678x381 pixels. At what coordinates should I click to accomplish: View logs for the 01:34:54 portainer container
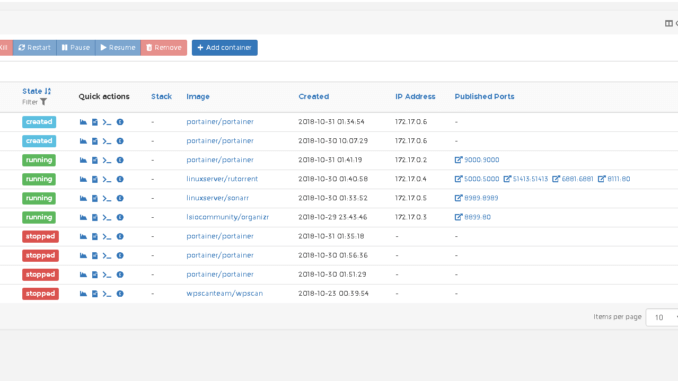click(95, 122)
